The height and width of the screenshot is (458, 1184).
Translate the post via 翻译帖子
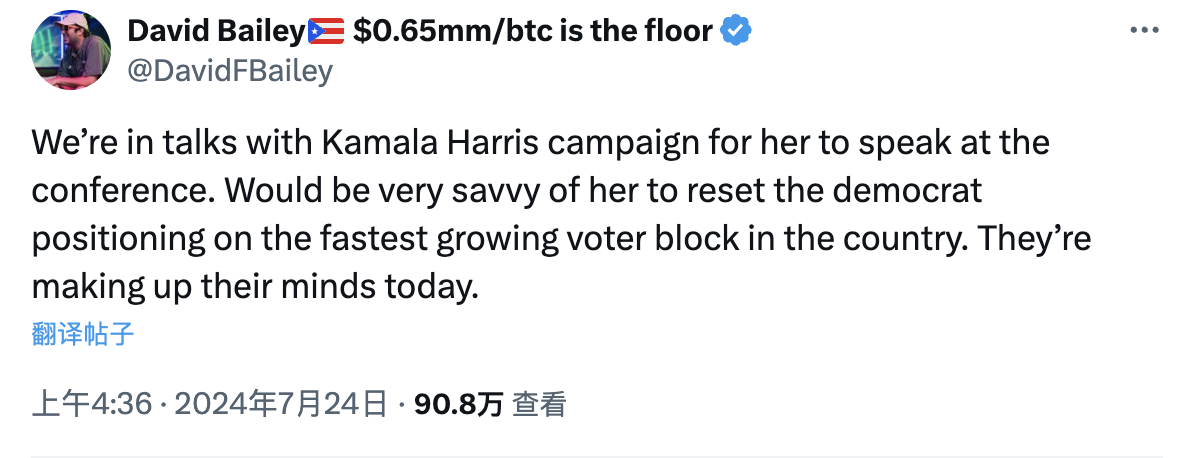click(83, 334)
